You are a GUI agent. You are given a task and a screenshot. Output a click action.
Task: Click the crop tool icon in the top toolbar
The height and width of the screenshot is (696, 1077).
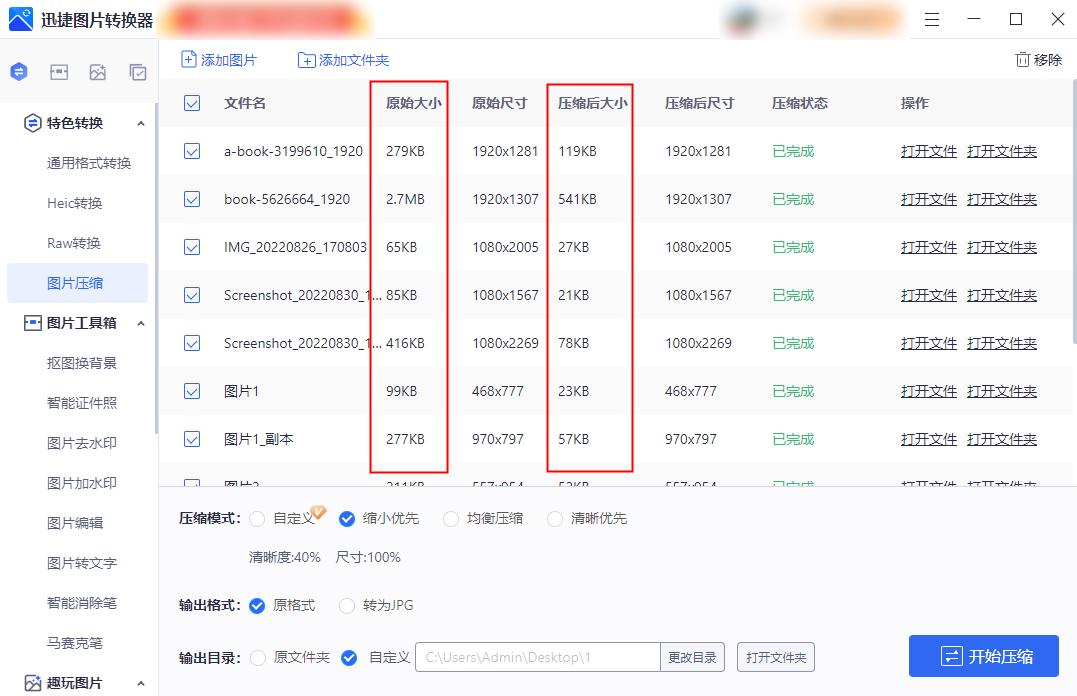pos(58,71)
